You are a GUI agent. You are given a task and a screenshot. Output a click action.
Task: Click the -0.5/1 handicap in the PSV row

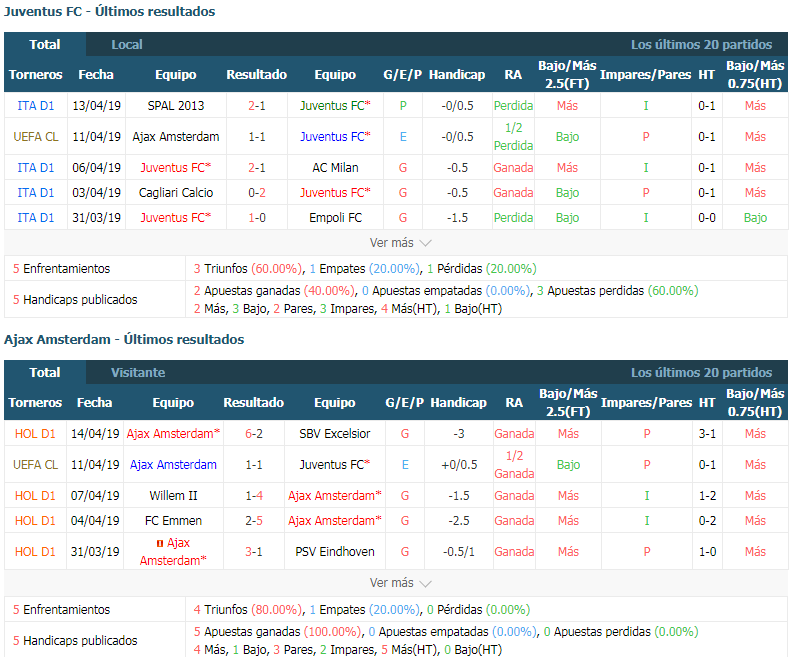459,552
